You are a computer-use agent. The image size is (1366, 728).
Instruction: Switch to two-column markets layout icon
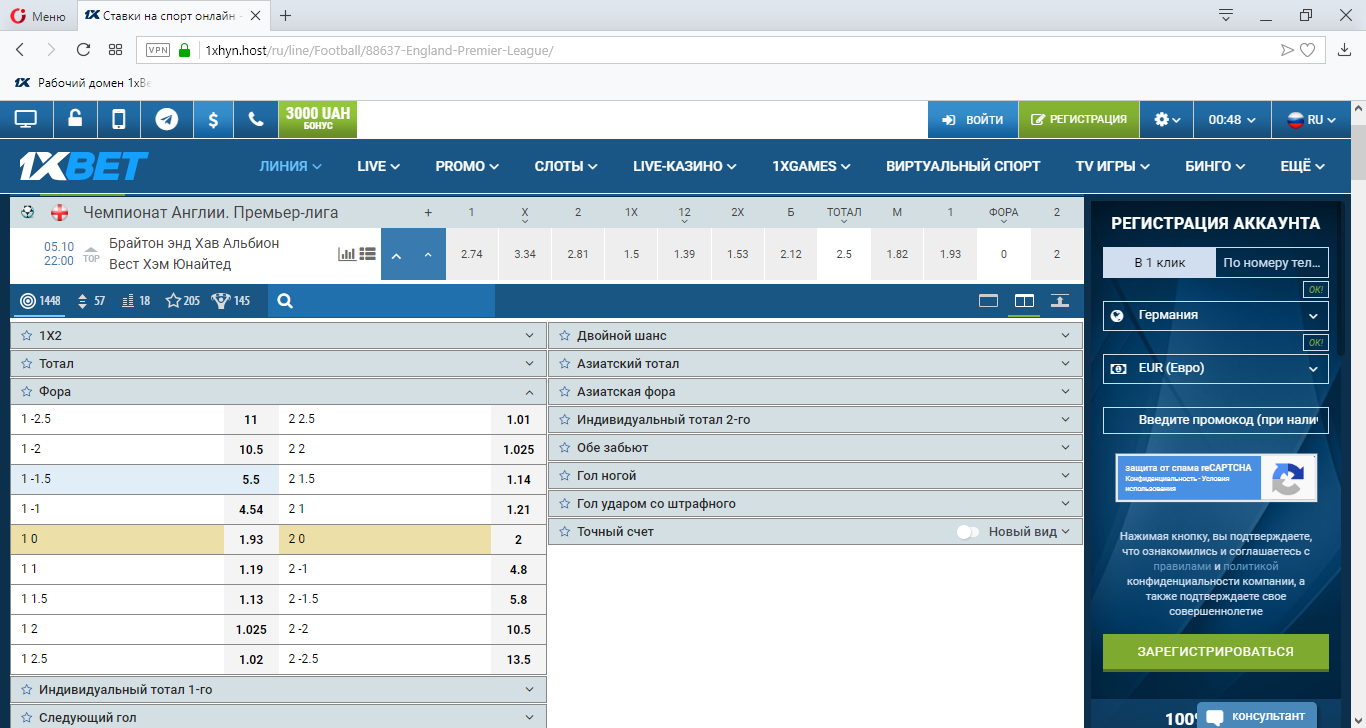(1024, 300)
